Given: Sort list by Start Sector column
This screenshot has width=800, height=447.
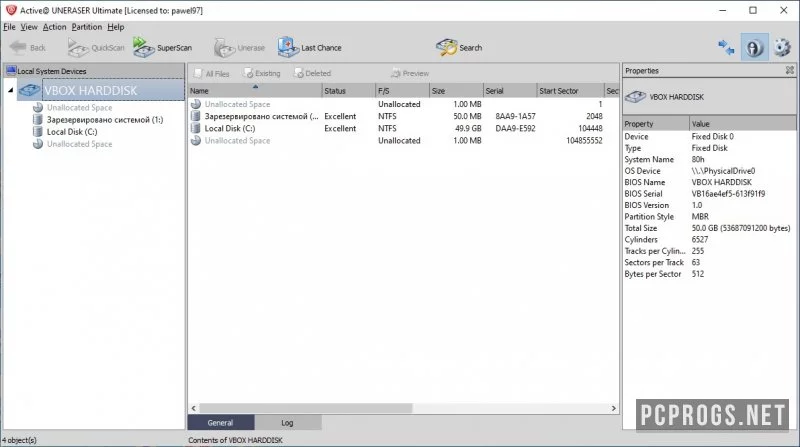Looking at the screenshot, I should (570, 91).
